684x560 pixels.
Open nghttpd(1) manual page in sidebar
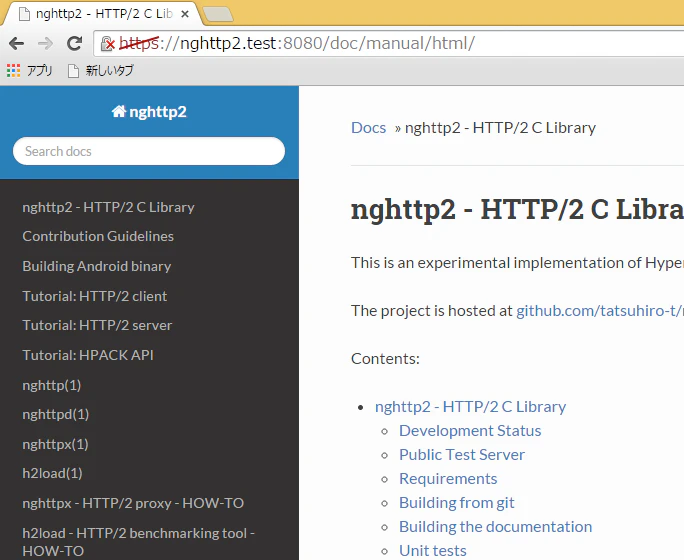(x=55, y=414)
